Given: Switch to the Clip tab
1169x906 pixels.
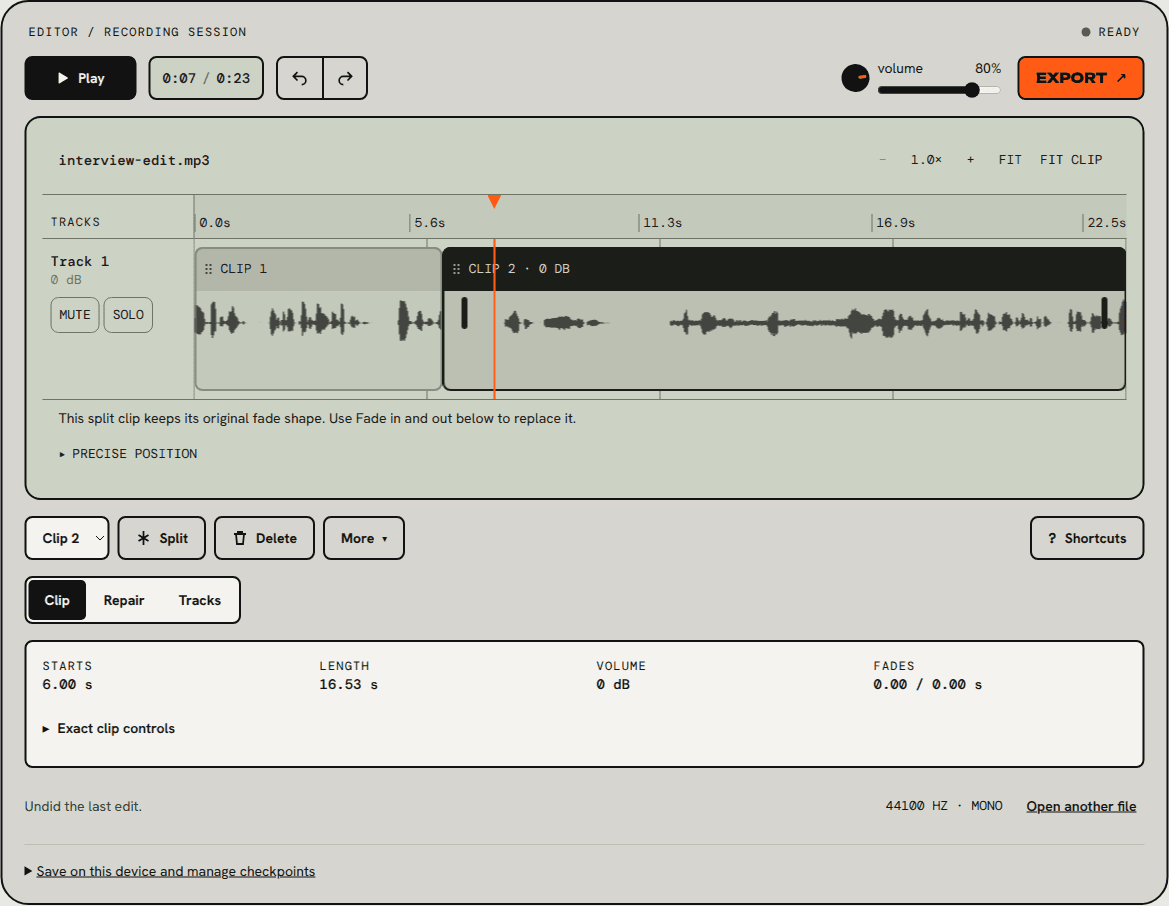Looking at the screenshot, I should click(x=57, y=600).
